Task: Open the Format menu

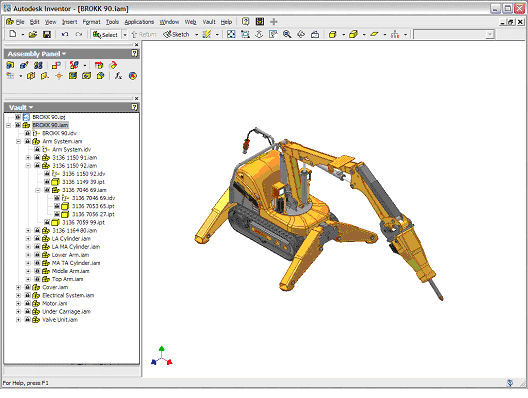Action: (x=91, y=22)
